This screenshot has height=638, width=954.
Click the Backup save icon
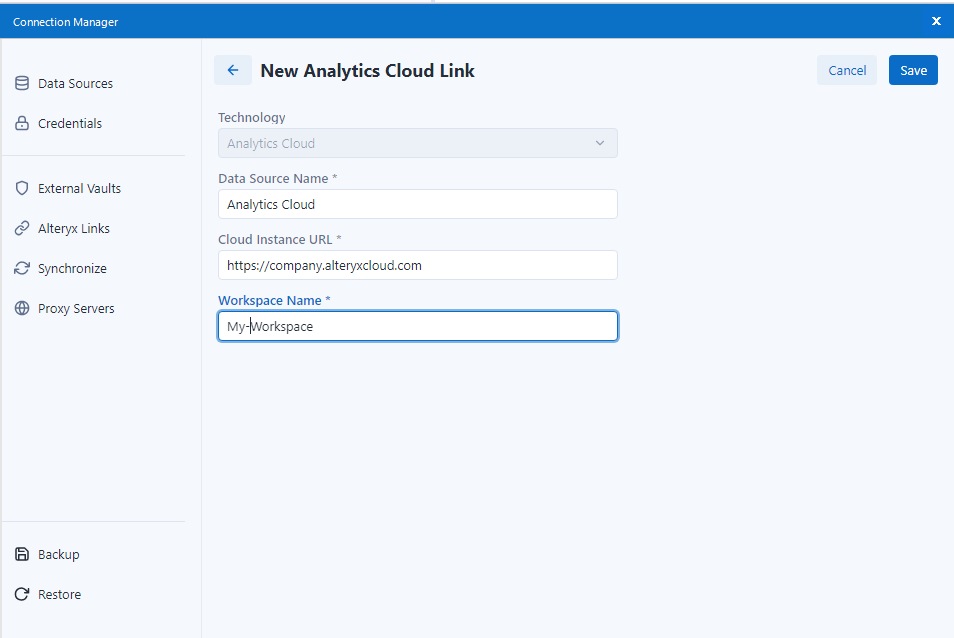(x=22, y=554)
